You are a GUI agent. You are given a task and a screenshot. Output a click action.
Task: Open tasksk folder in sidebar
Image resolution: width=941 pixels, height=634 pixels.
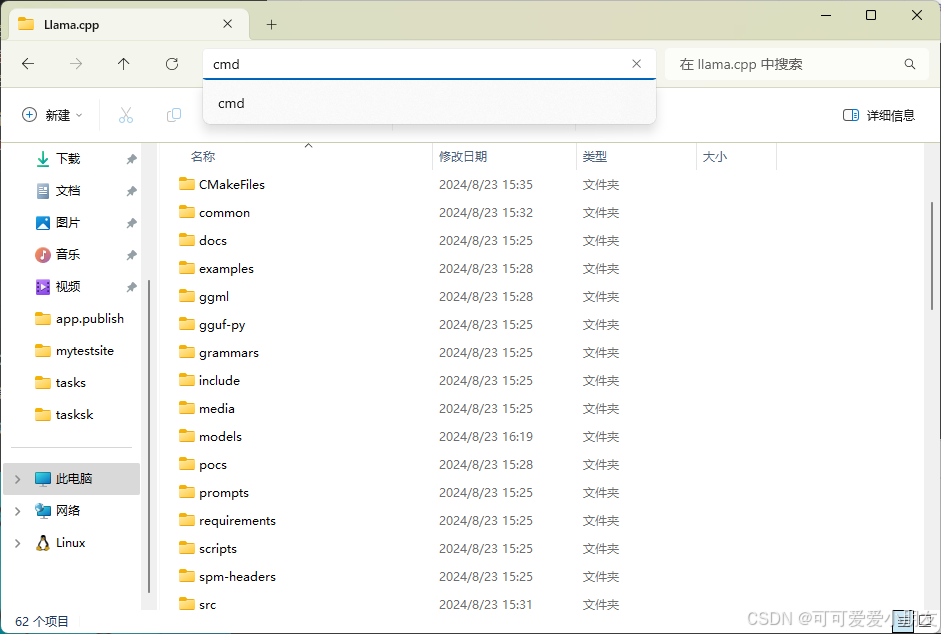[x=64, y=414]
